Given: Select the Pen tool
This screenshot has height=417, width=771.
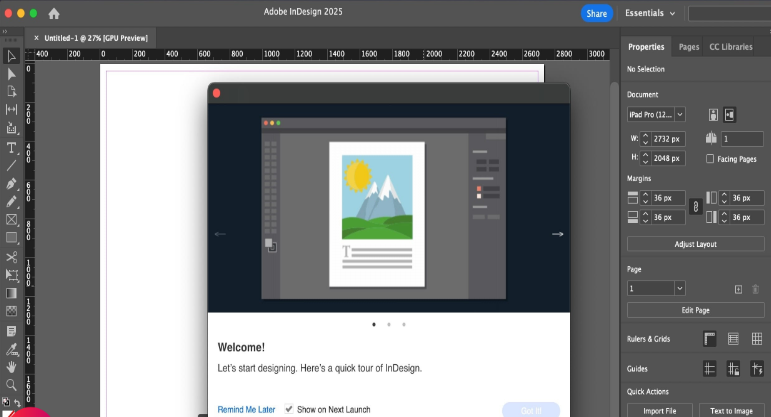Looking at the screenshot, I should click(12, 184).
